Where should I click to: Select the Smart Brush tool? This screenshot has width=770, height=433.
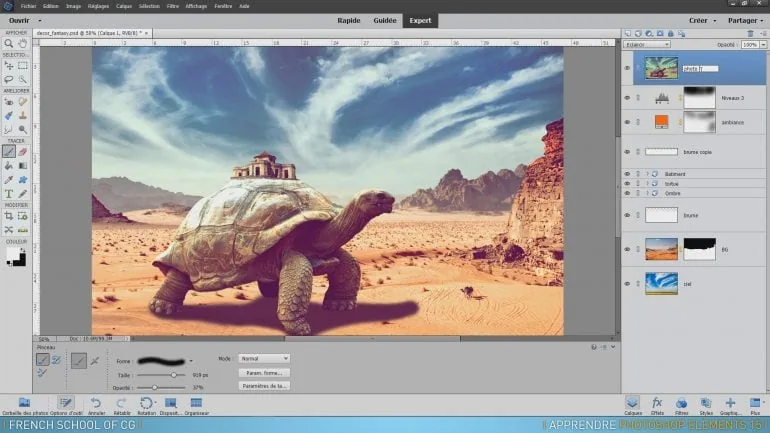[9, 115]
